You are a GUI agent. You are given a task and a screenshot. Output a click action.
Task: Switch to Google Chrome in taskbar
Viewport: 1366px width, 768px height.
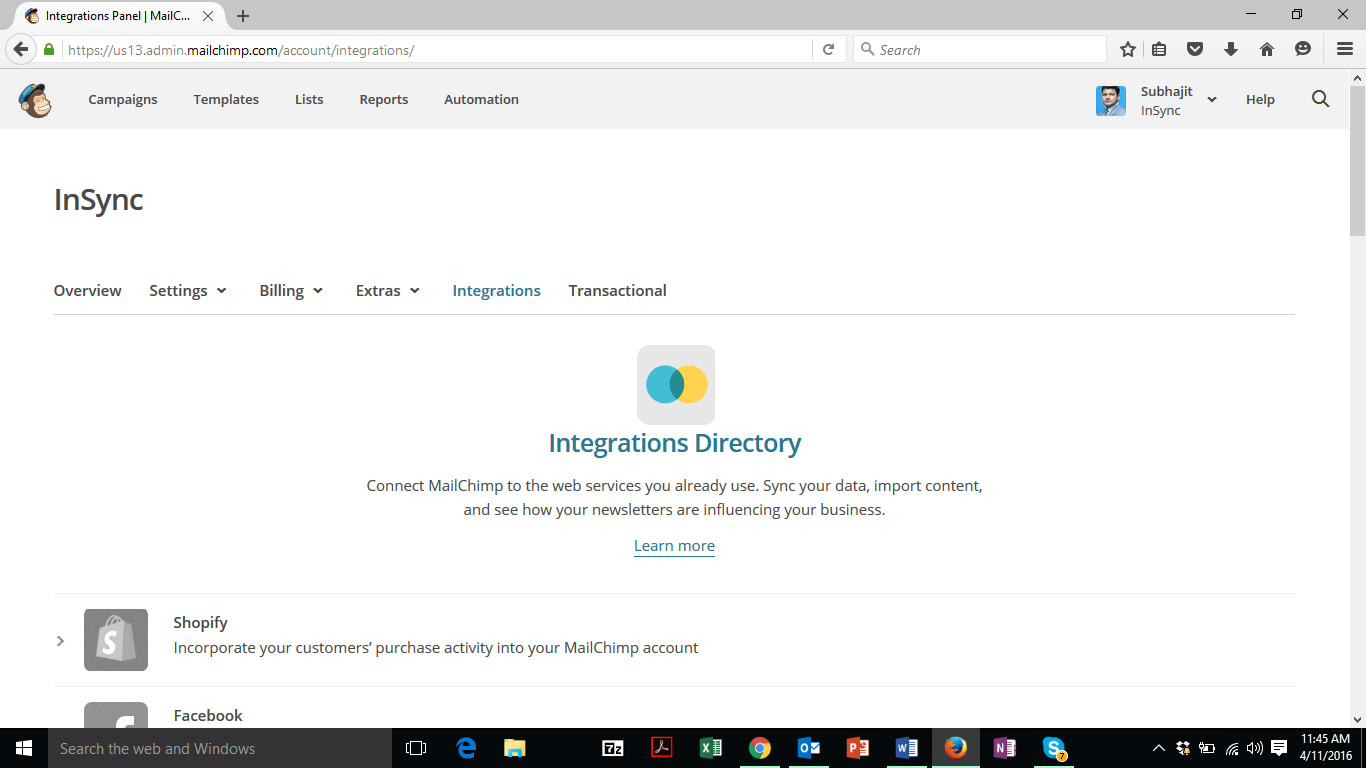pos(760,748)
